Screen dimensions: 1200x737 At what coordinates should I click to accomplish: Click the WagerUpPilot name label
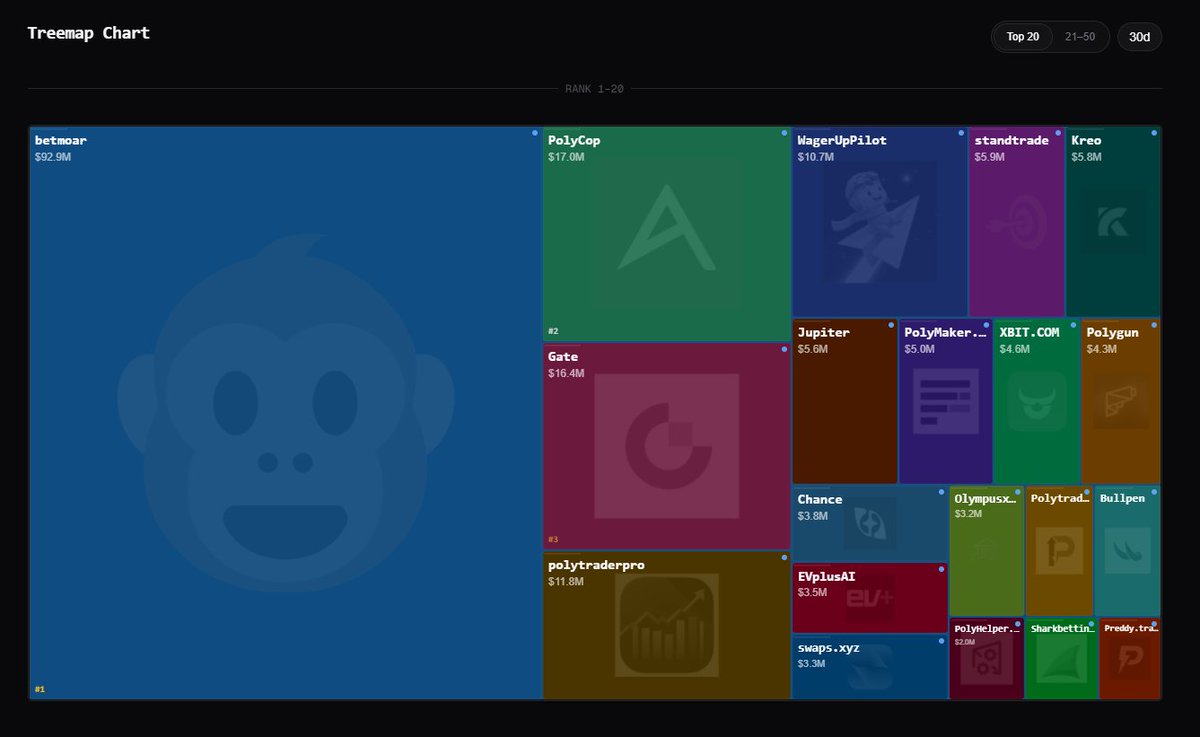(x=842, y=141)
